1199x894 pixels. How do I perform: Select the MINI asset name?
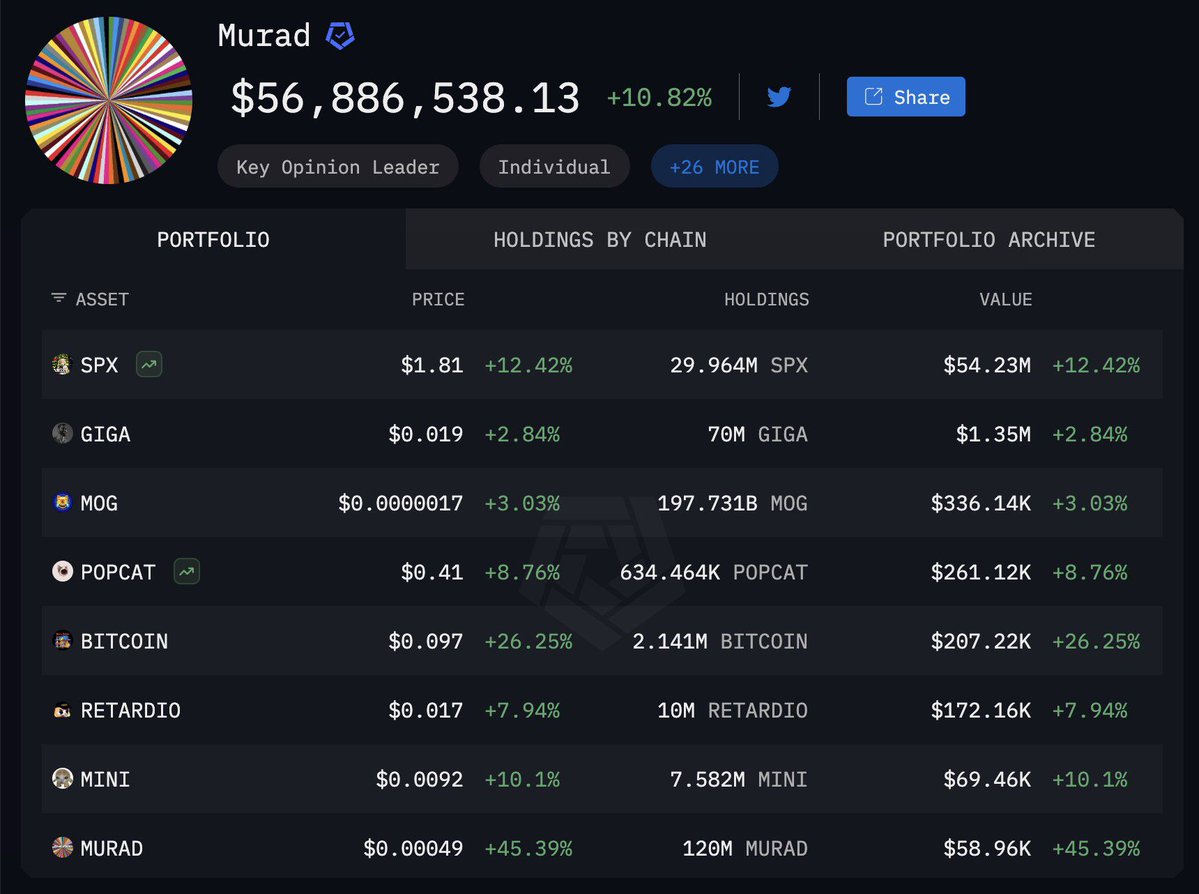[106, 779]
